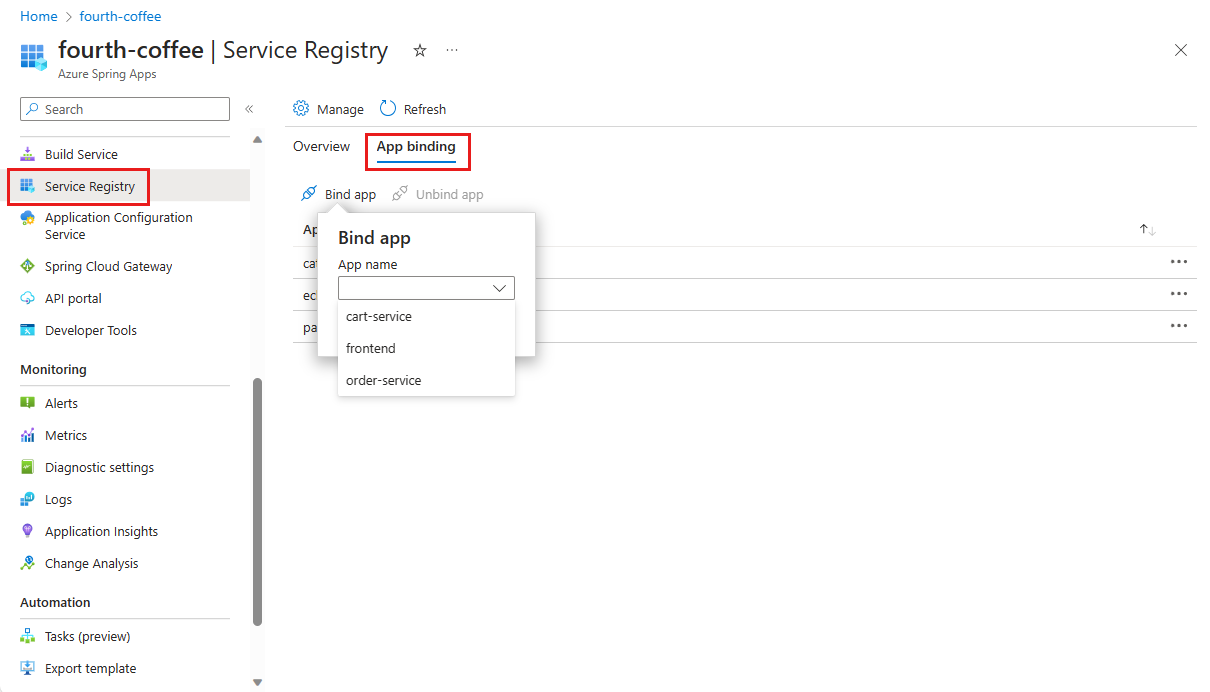Click the Alerts icon under Monitoring
The width and height of the screenshot is (1210, 692).
click(x=28, y=403)
